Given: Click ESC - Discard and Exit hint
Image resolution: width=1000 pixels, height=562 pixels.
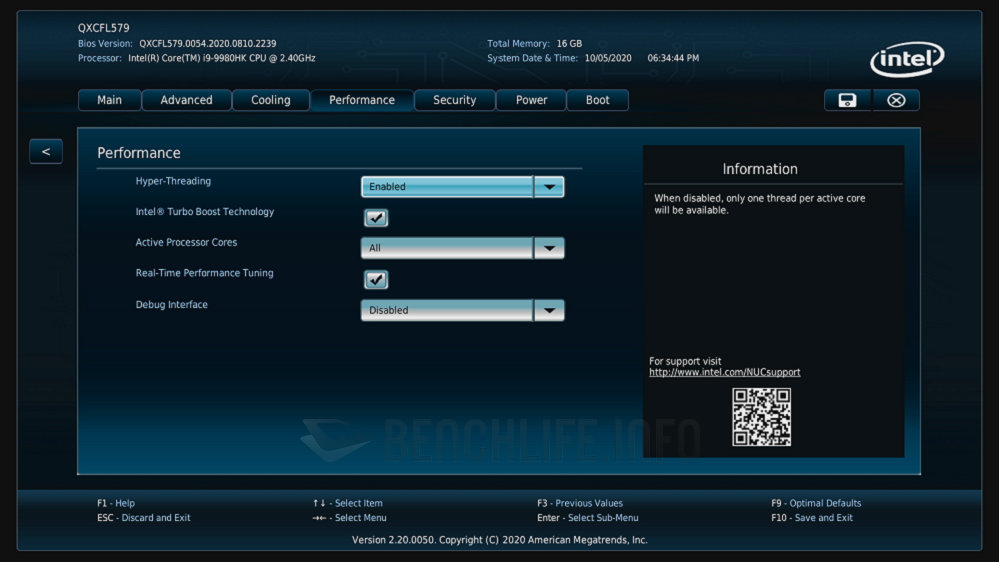Looking at the screenshot, I should 143,518.
